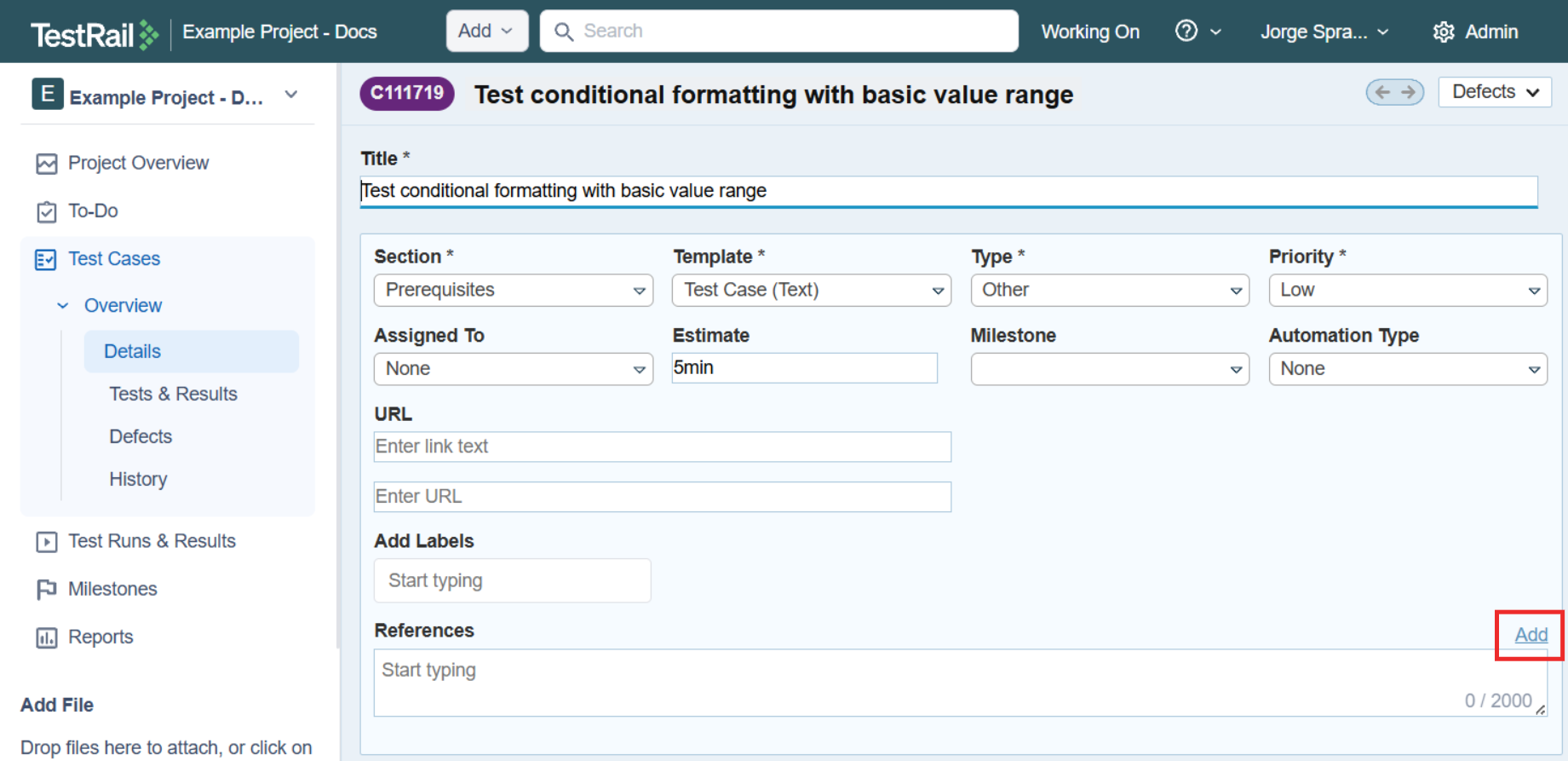1568x761 pixels.
Task: Click the TestRail logo icon
Action: [148, 34]
